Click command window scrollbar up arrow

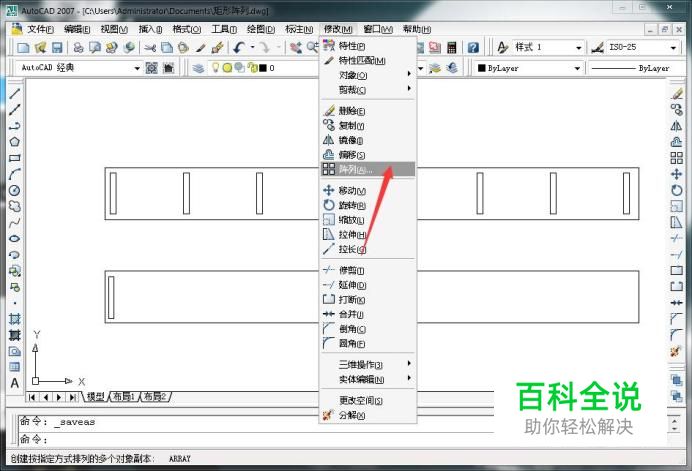pos(674,421)
